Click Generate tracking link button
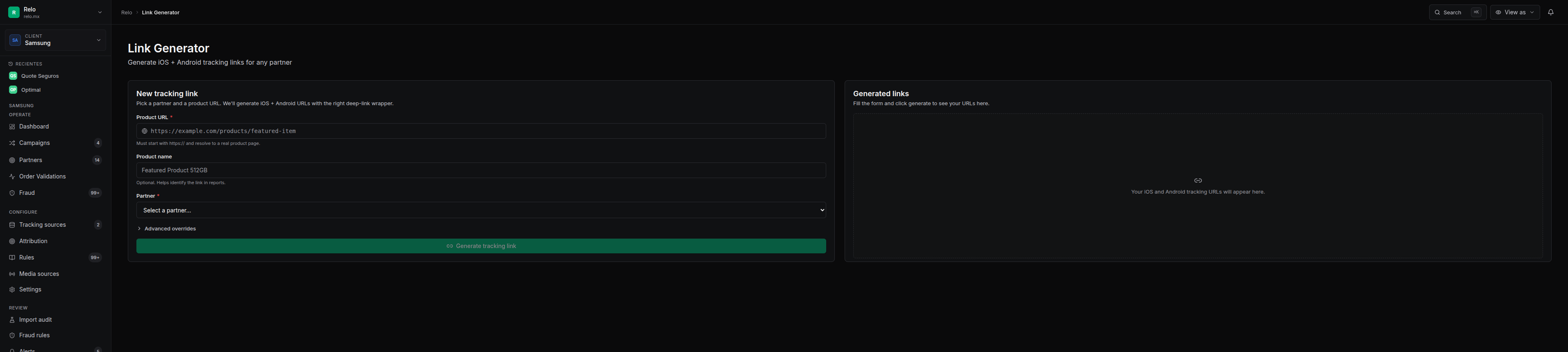The width and height of the screenshot is (1568, 352). (x=481, y=246)
